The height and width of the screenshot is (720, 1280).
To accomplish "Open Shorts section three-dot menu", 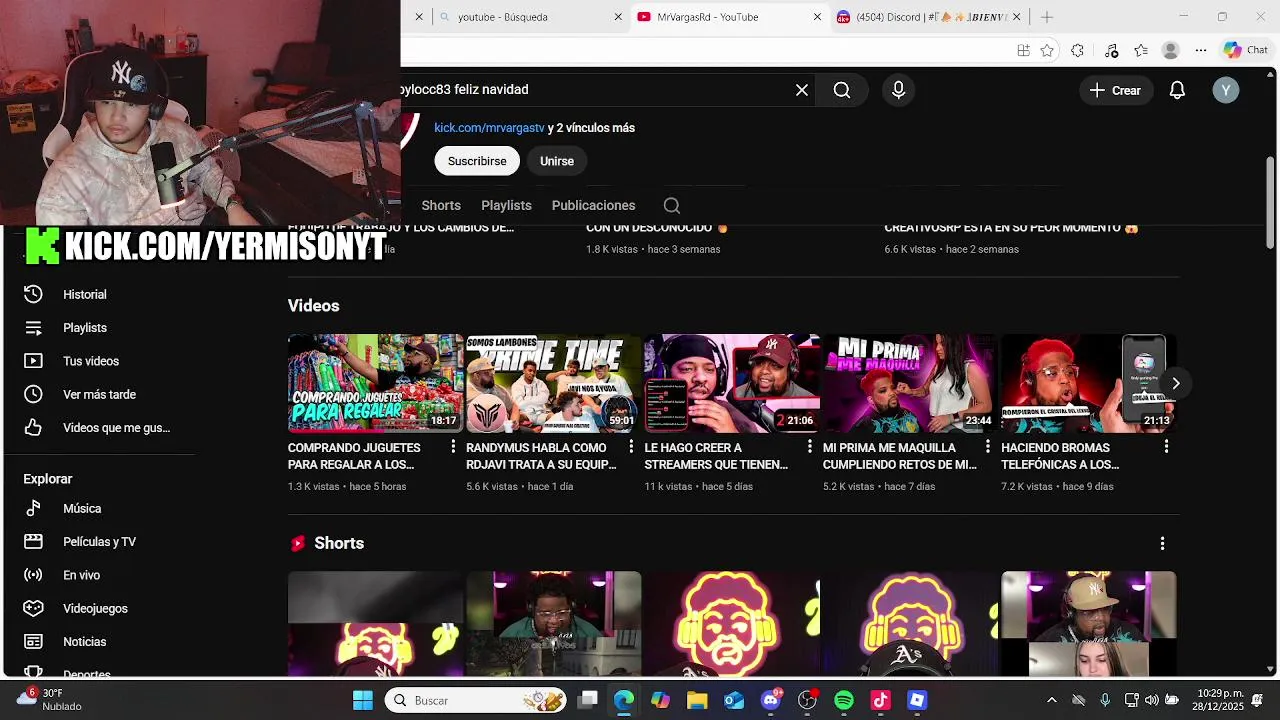I will [1162, 543].
